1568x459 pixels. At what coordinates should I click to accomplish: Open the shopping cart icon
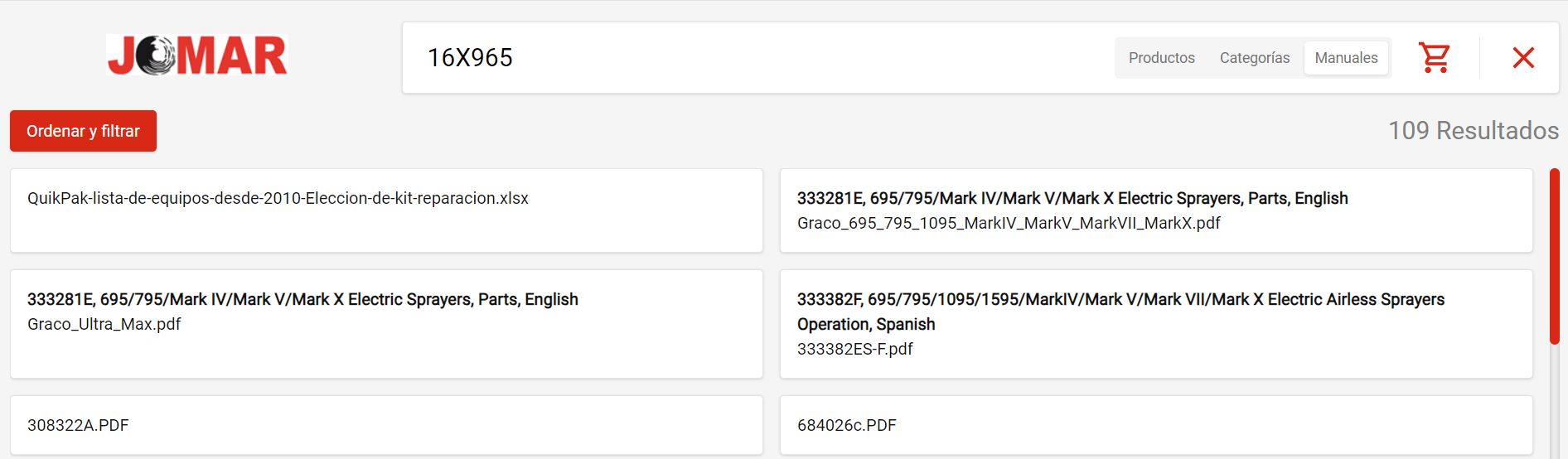click(1435, 57)
